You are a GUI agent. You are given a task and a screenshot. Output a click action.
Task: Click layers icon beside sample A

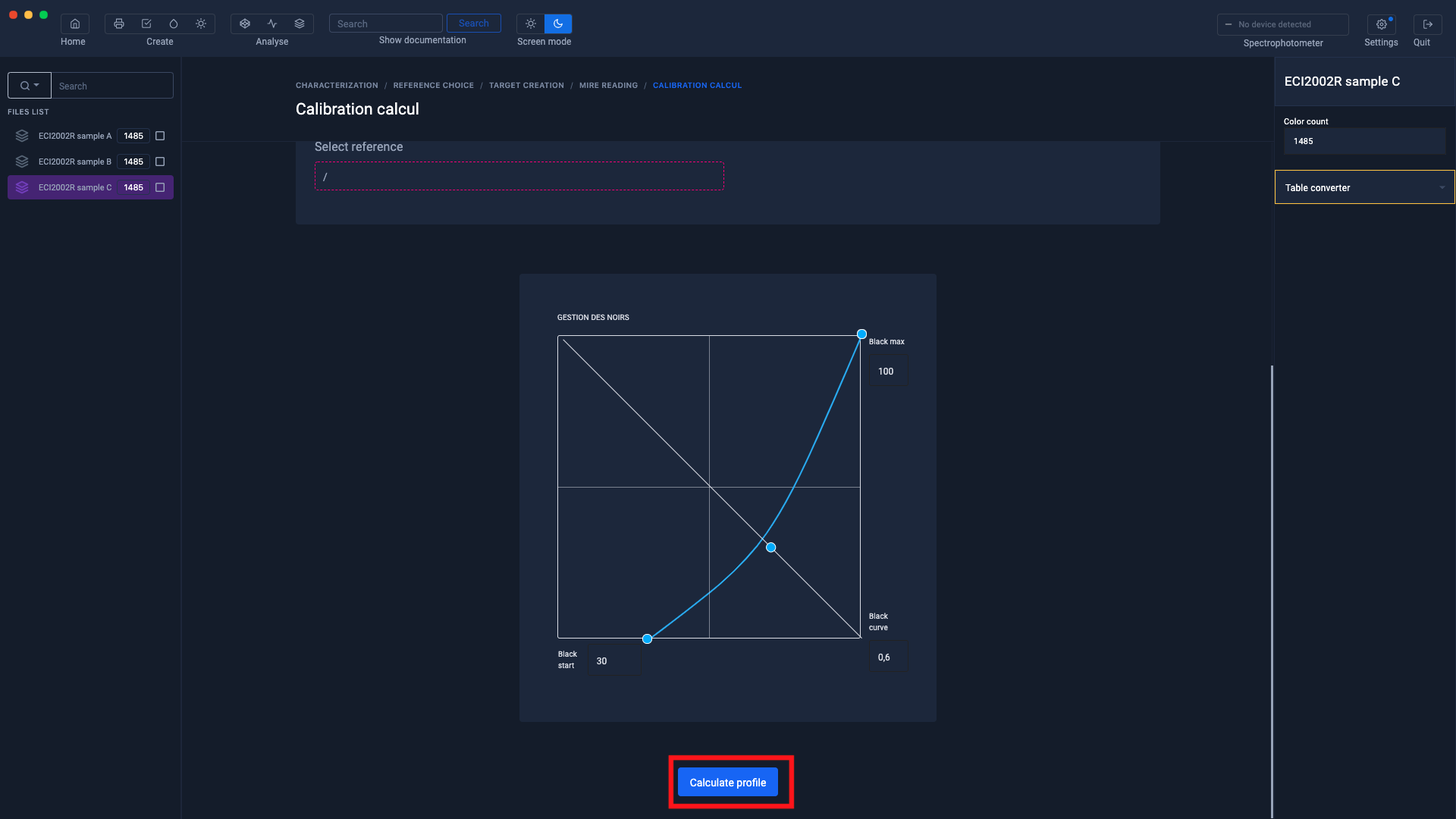click(22, 136)
